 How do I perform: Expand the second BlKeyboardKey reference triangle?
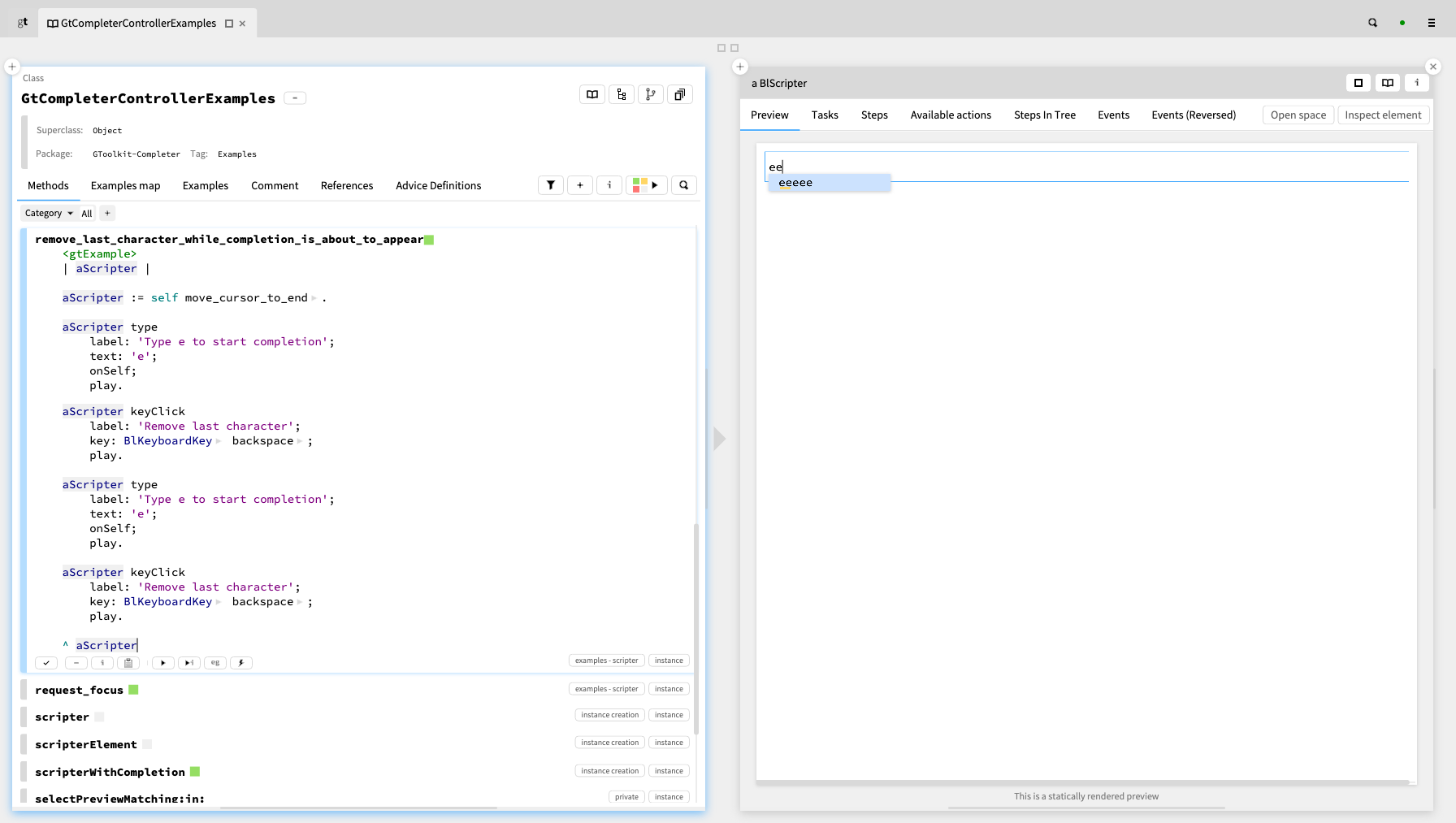(219, 602)
